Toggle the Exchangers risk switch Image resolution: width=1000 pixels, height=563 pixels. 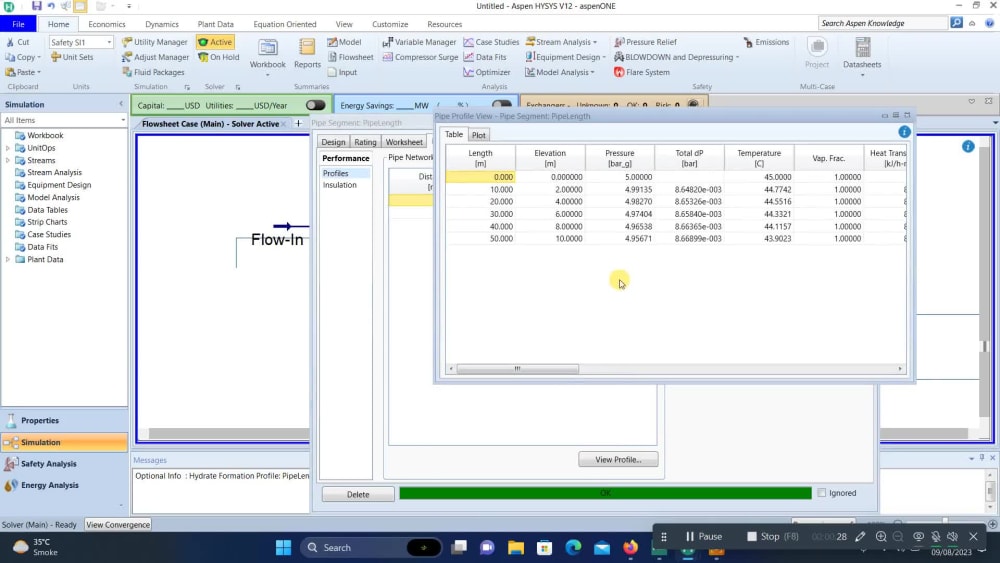coord(693,105)
